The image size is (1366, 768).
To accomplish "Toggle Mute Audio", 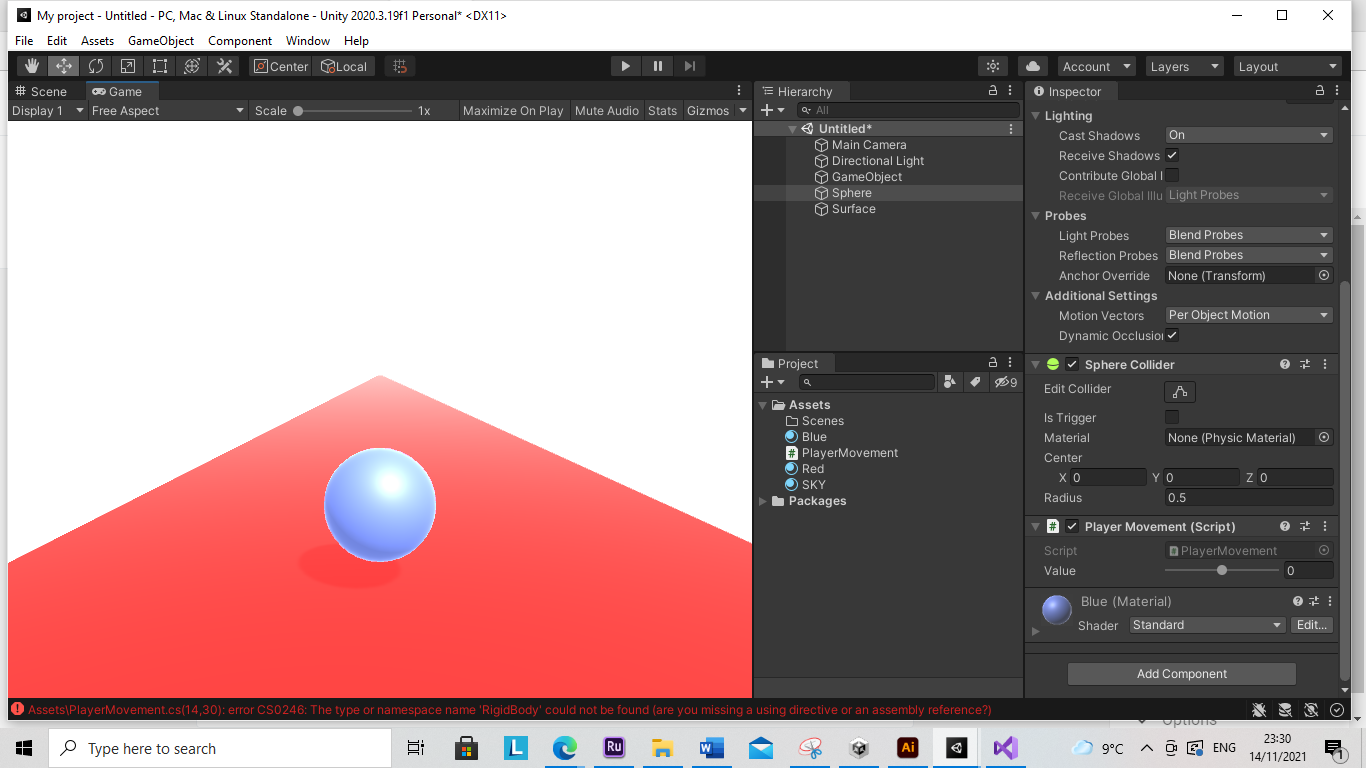I will click(x=607, y=110).
